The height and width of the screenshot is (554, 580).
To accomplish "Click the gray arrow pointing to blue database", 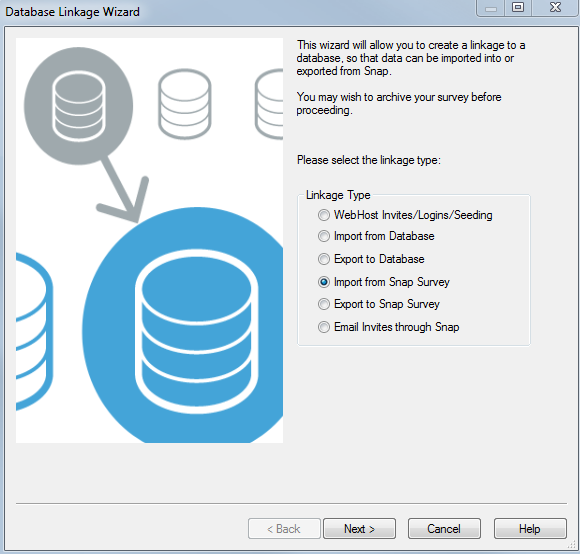I will 123,190.
